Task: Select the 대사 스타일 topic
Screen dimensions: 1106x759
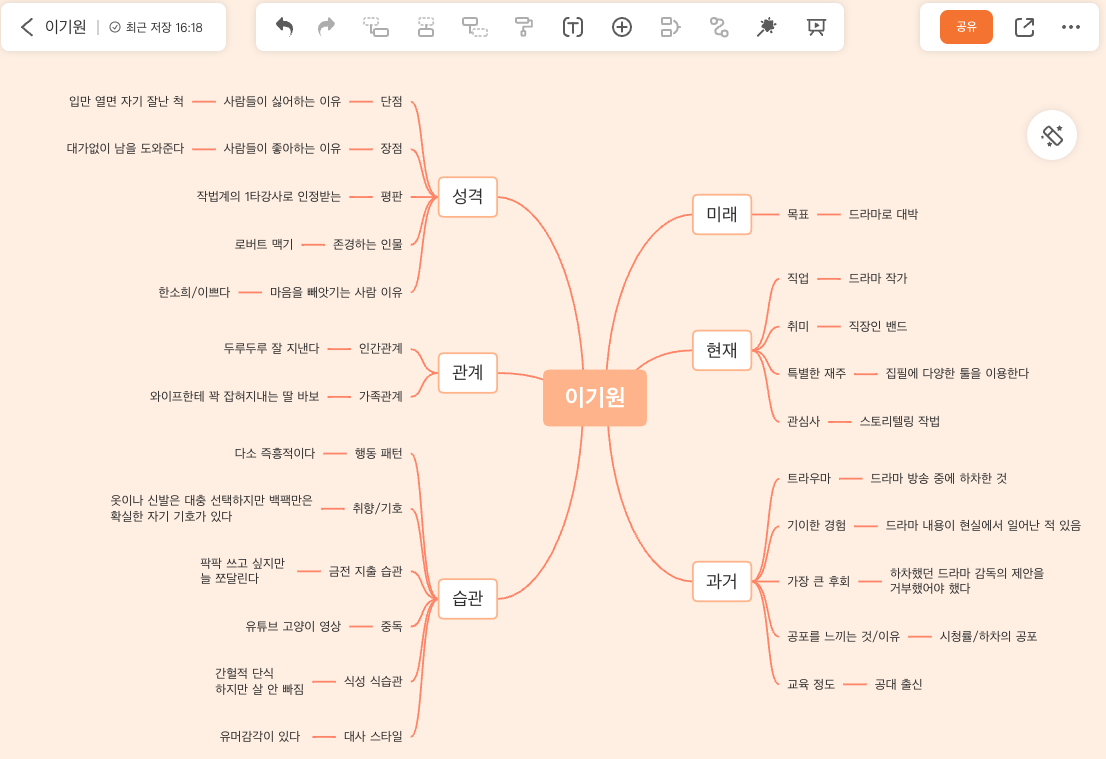Action: click(x=373, y=736)
